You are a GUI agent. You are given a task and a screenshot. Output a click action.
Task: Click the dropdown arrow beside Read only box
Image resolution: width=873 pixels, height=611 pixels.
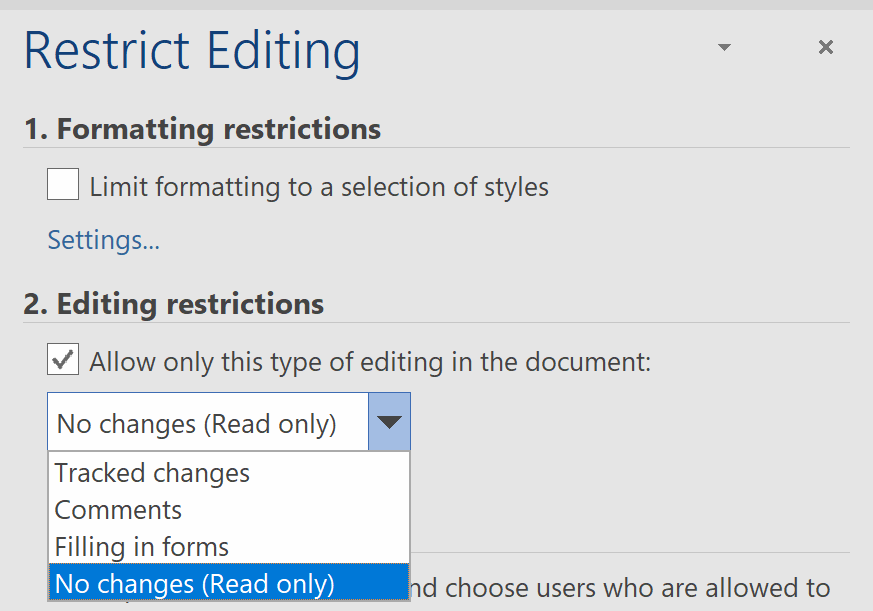pyautogui.click(x=389, y=422)
